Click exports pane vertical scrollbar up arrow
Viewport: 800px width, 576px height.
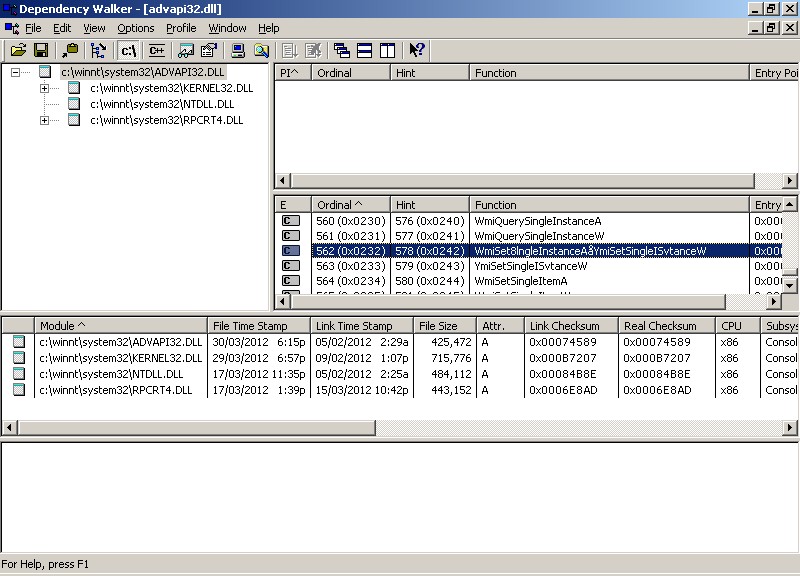click(789, 205)
